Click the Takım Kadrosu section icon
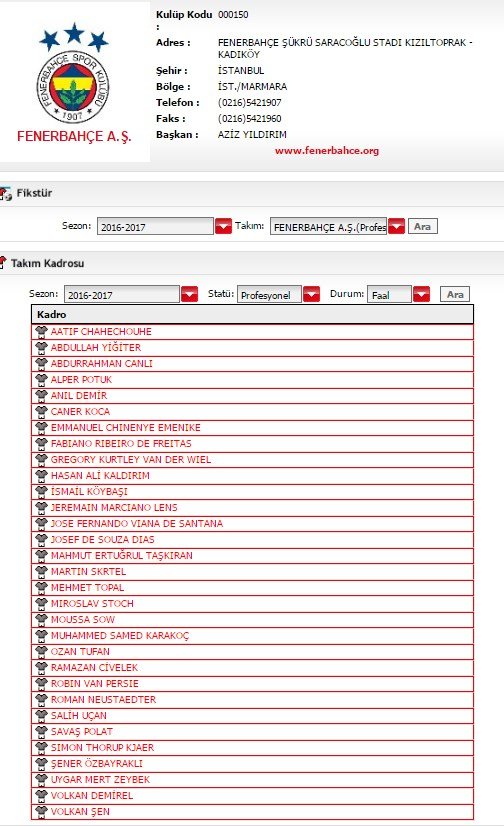 point(3,262)
